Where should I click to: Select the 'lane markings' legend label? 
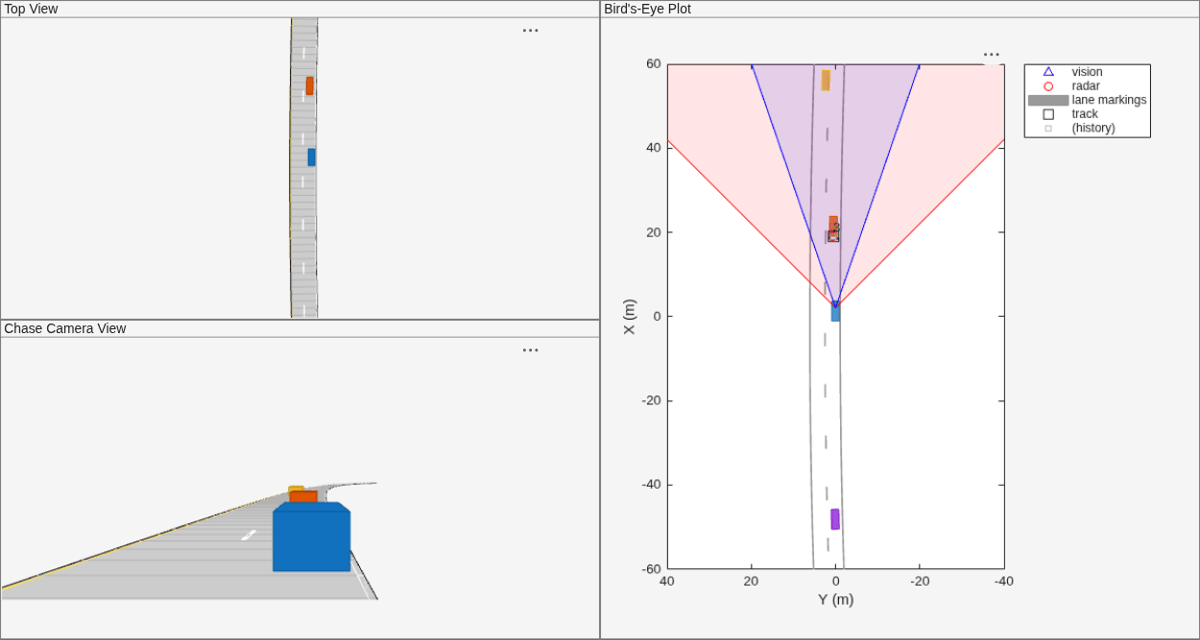point(1109,100)
